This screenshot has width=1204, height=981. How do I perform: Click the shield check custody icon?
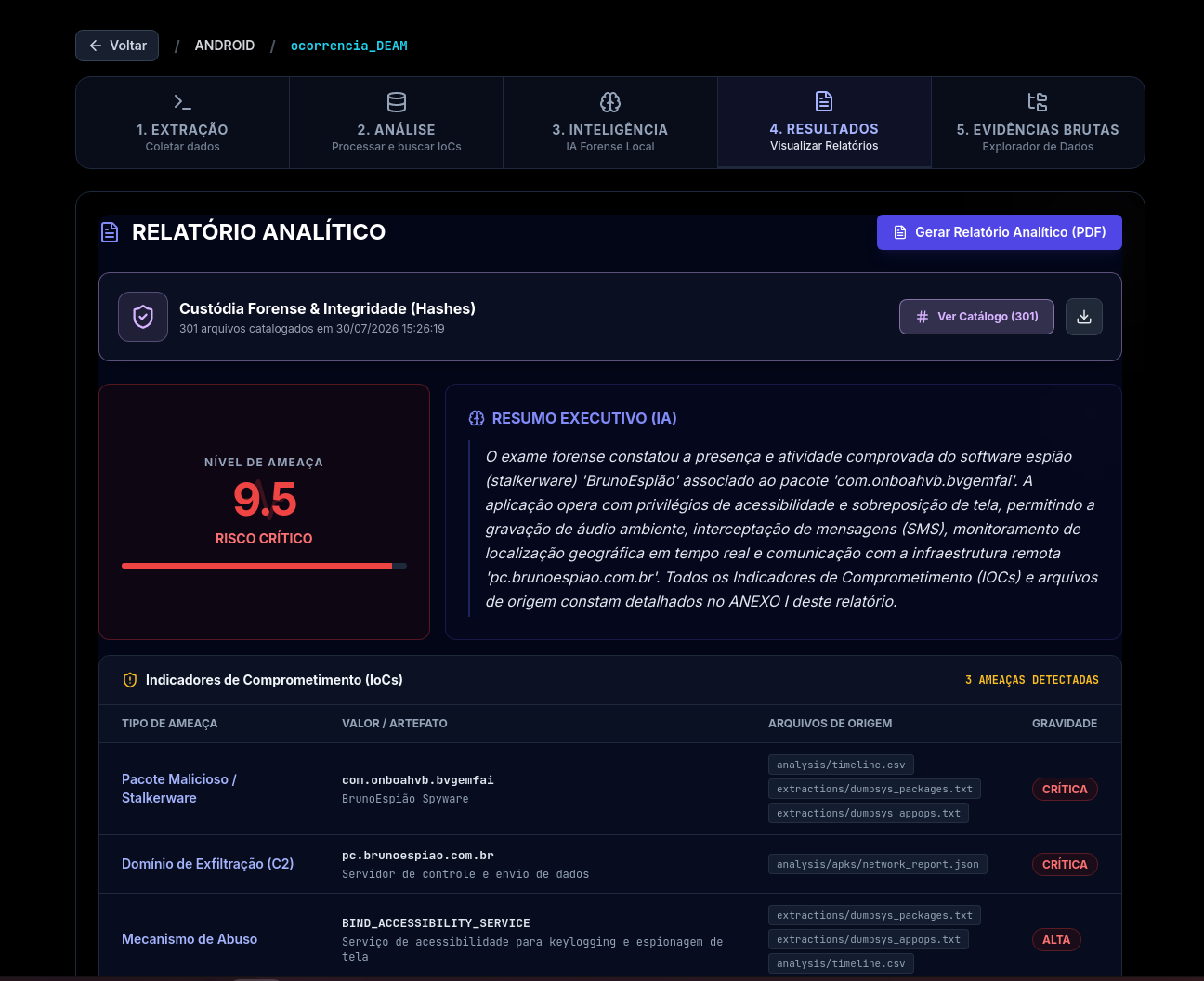(x=143, y=317)
